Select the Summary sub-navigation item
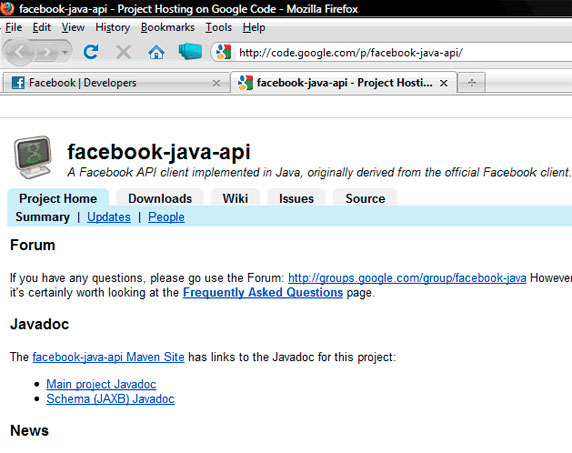 [x=42, y=217]
